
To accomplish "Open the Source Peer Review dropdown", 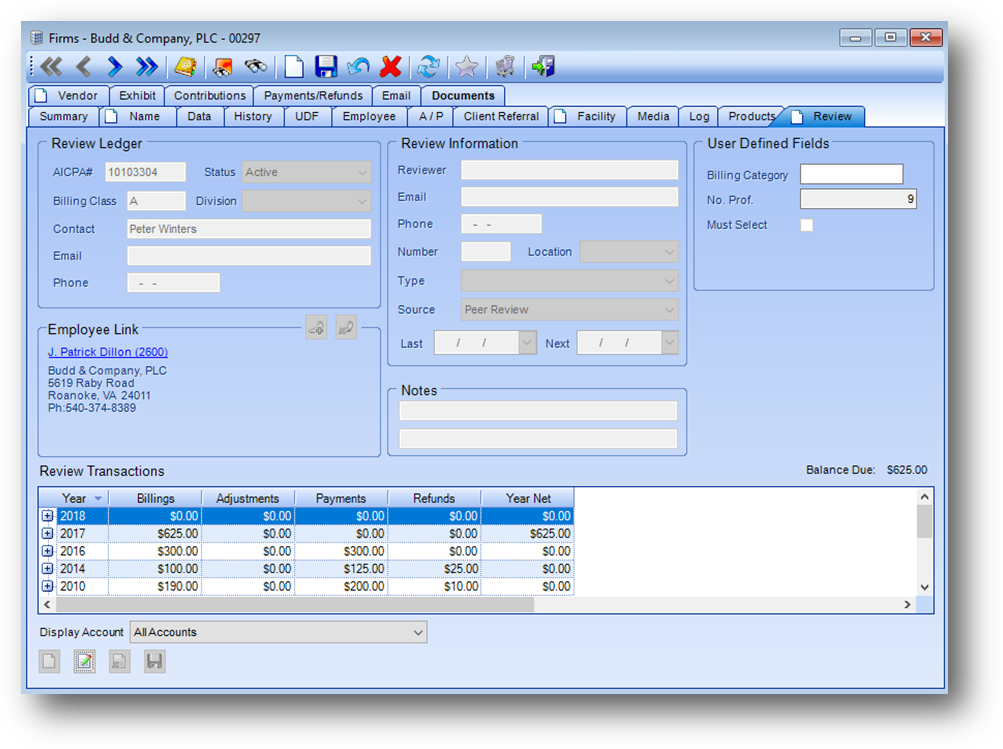I will point(669,310).
